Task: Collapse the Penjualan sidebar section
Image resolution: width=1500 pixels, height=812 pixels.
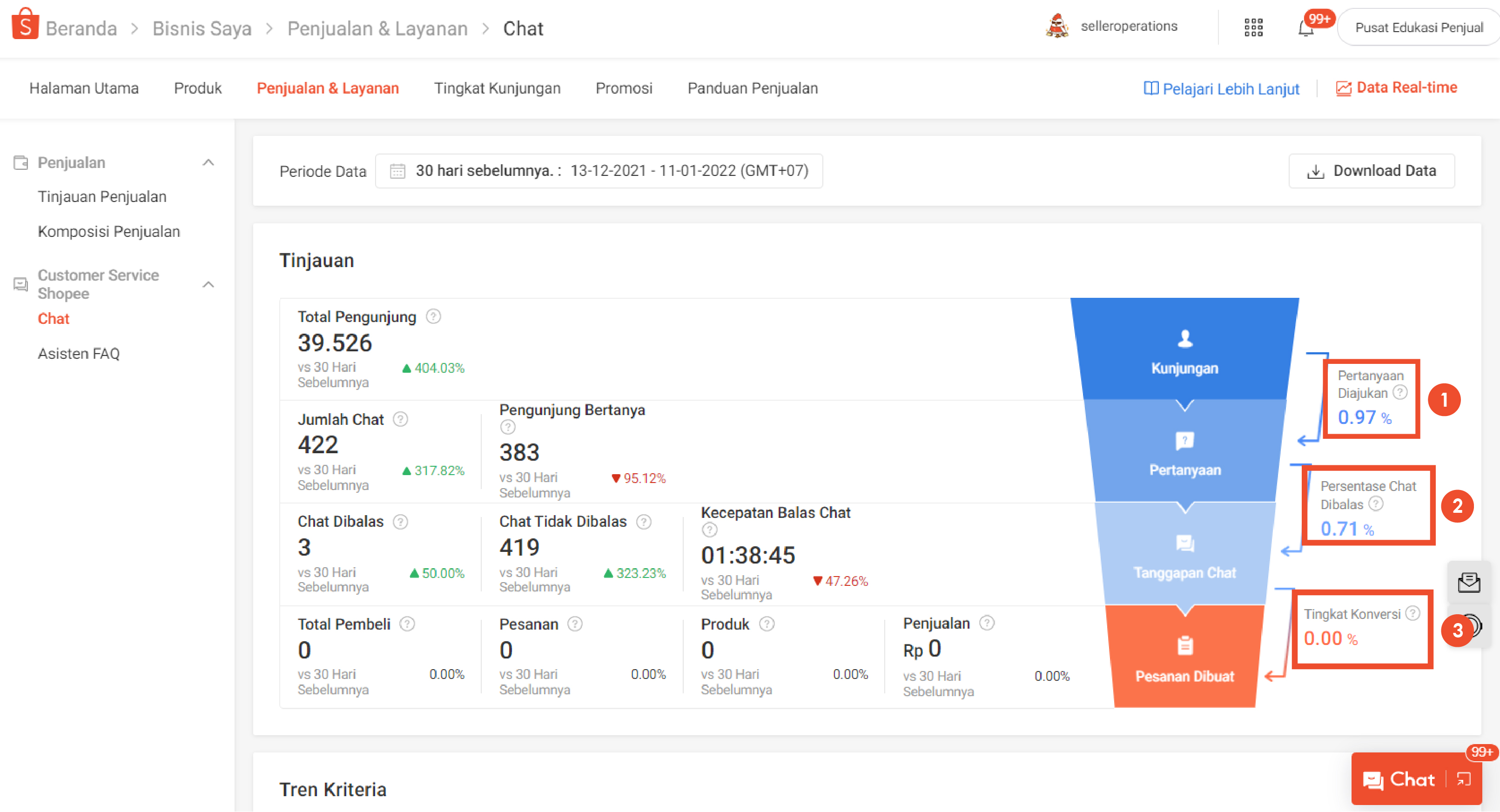Action: point(209,162)
